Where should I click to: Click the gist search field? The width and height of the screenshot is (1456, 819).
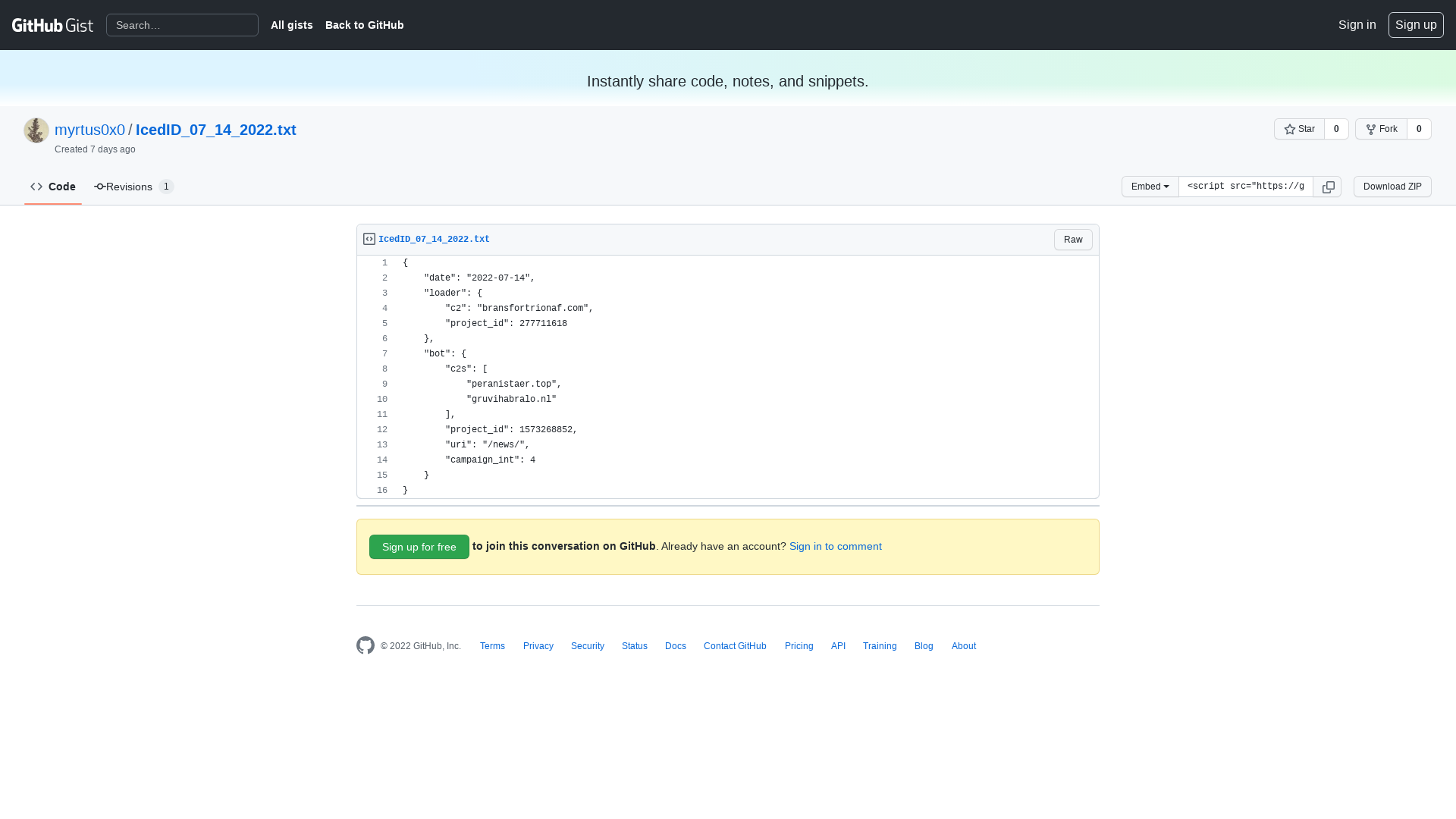[182, 25]
